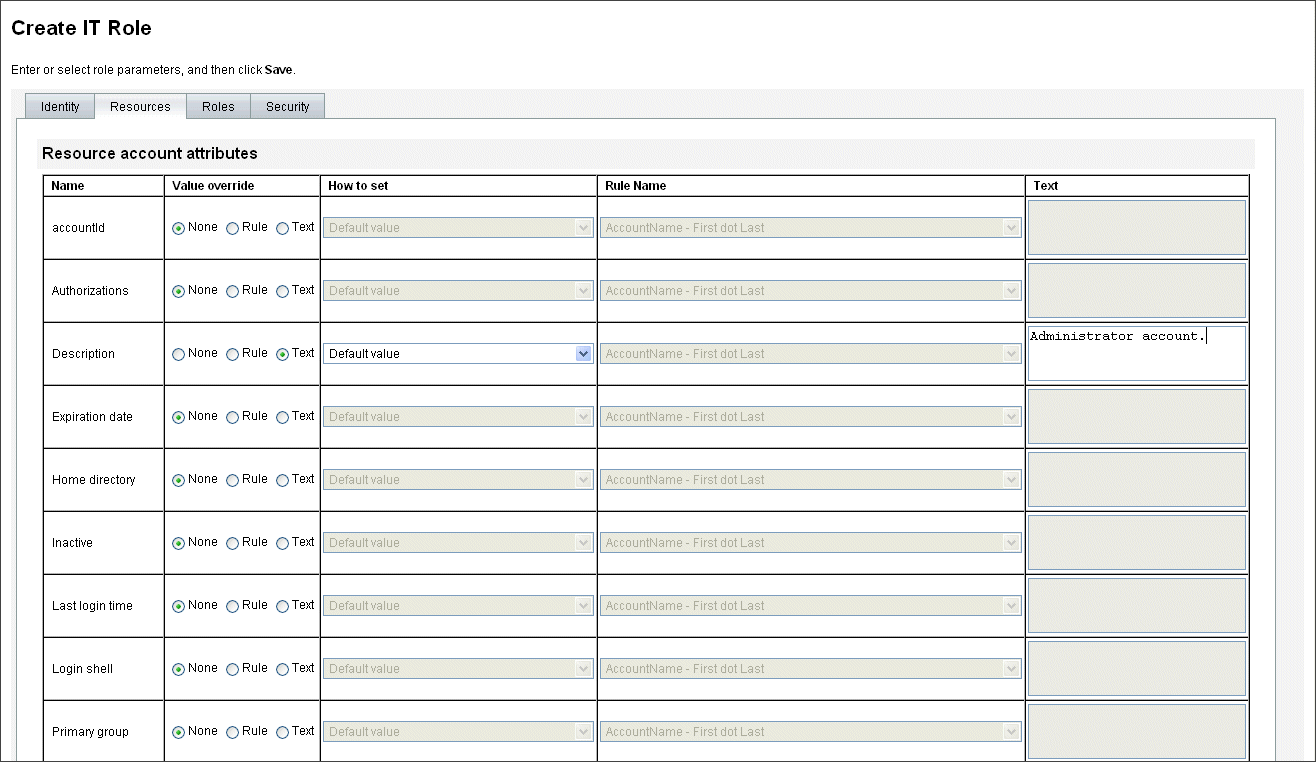Click the 'accountId' attribute name
1316x762 pixels.
[x=78, y=228]
